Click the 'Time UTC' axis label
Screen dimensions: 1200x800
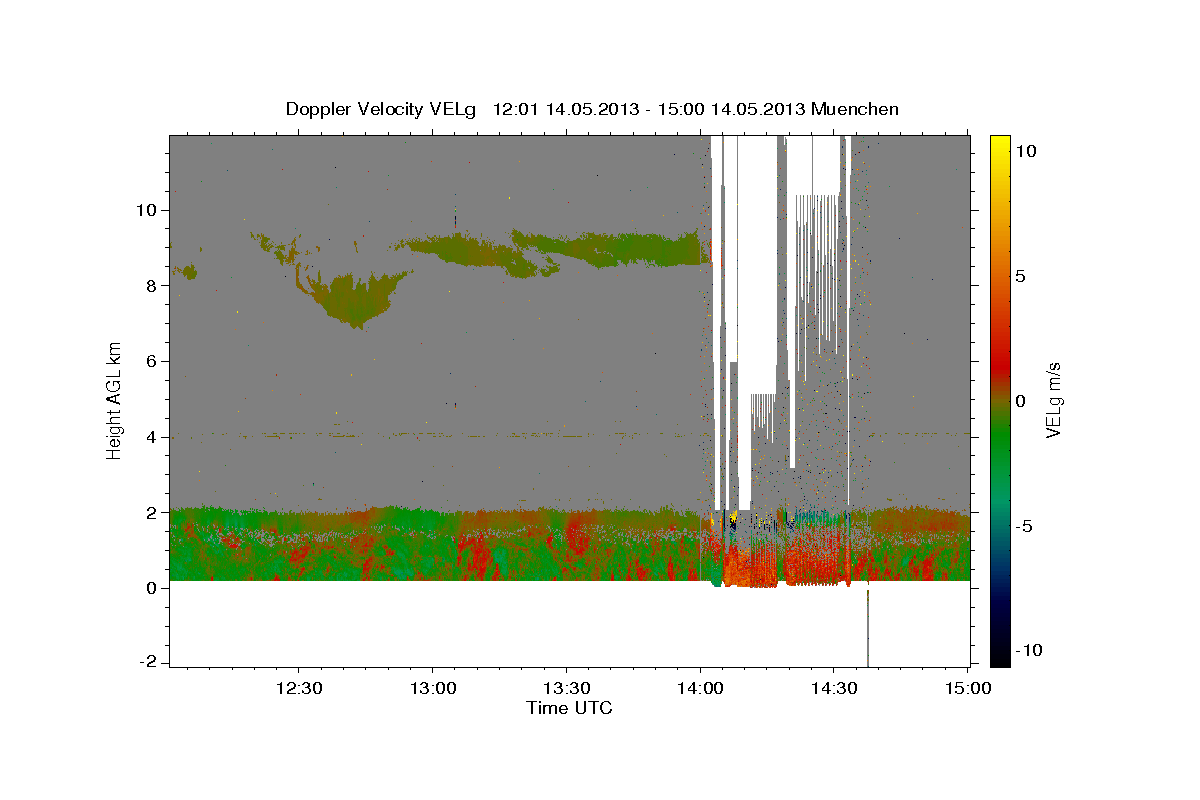[x=569, y=708]
